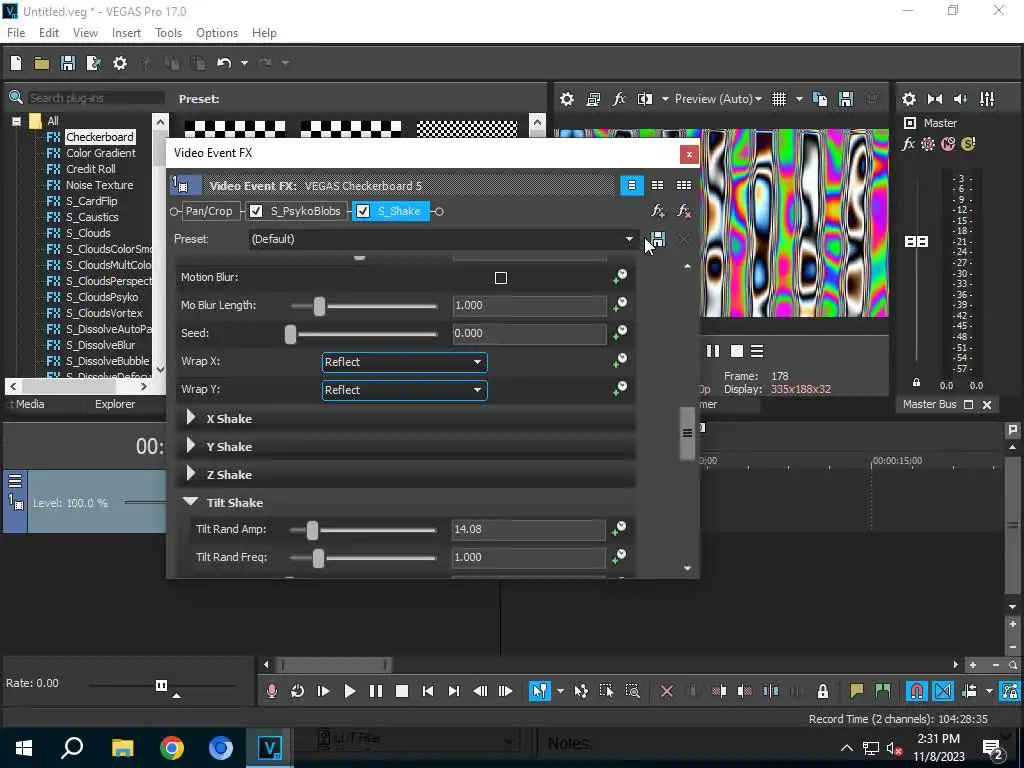Open Wrap Y Reflect dropdown
This screenshot has width=1024, height=768.
(404, 390)
